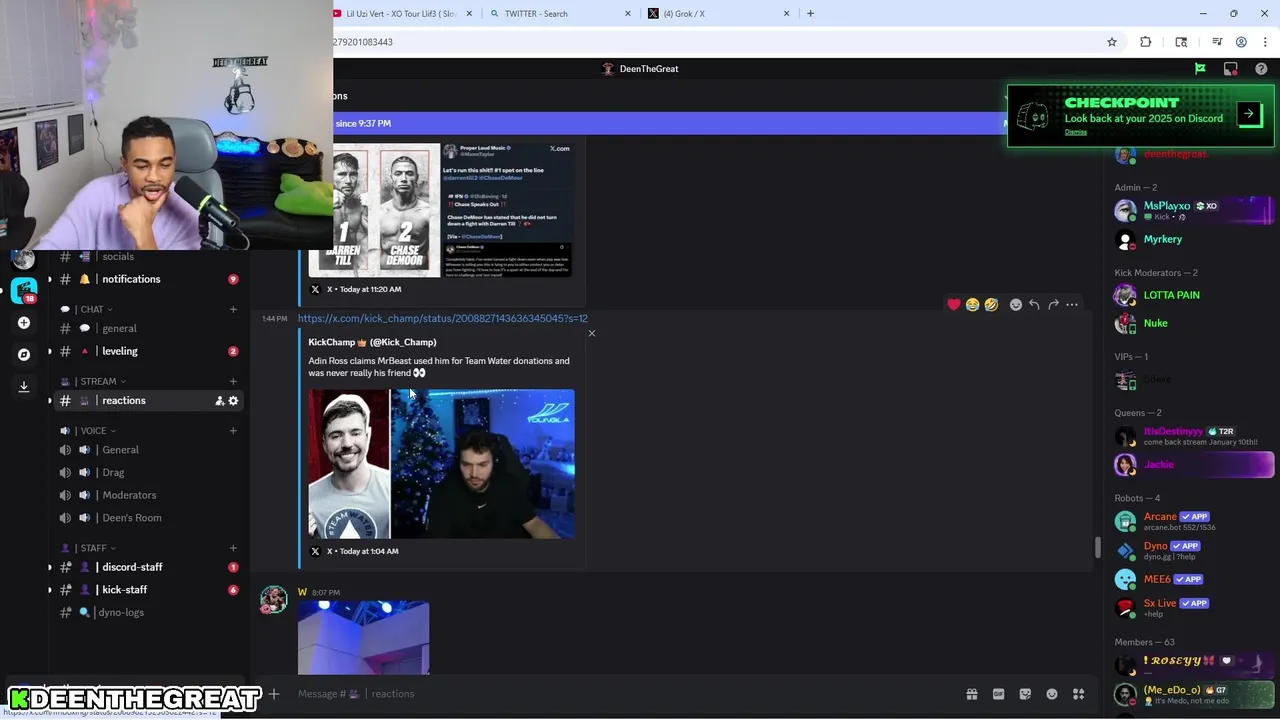Open the Chrome profile avatar icon
This screenshot has height=720, width=1280.
point(1241,42)
